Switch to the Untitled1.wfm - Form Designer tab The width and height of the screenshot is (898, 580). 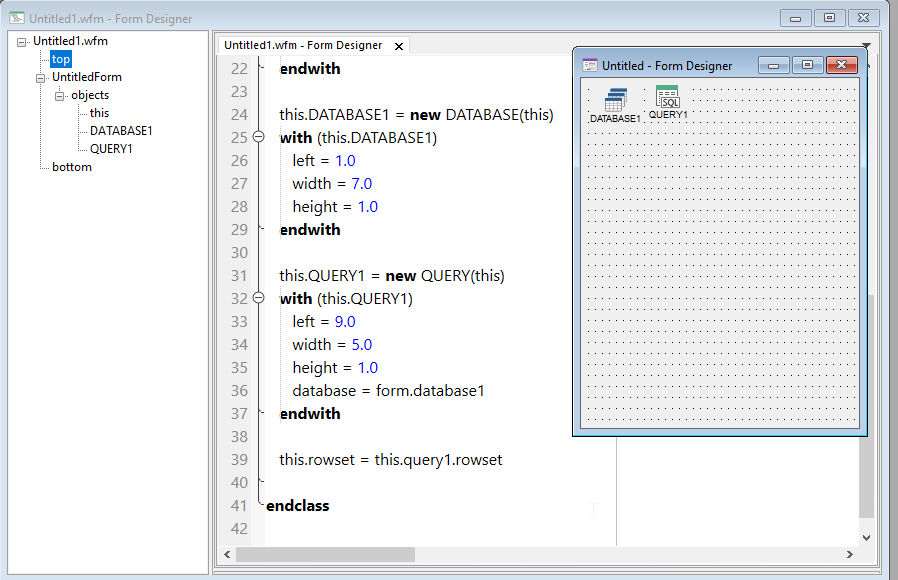point(303,45)
